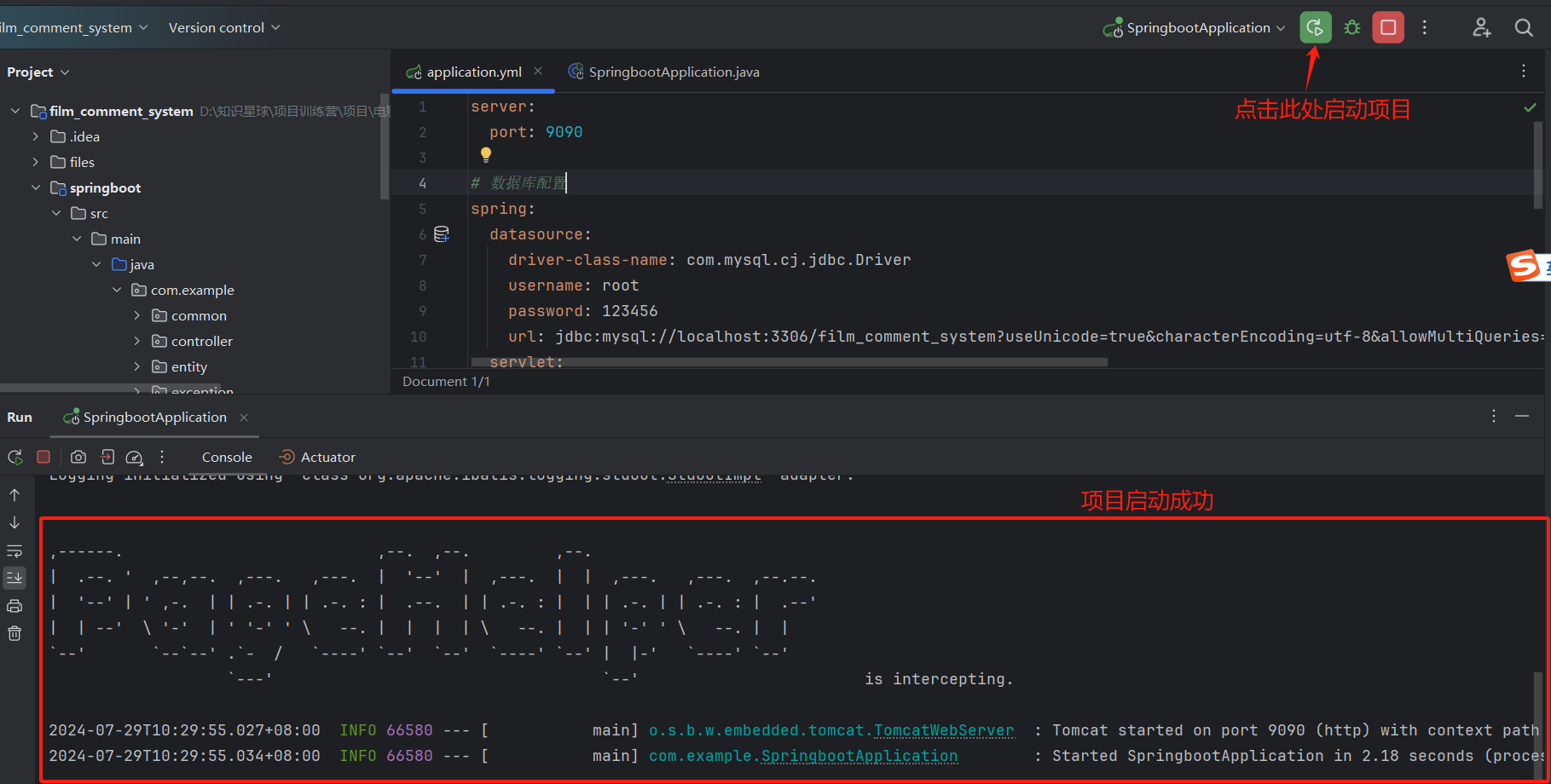The height and width of the screenshot is (784, 1551).
Task: Hide the Run tool window minimize icon
Action: click(1522, 416)
